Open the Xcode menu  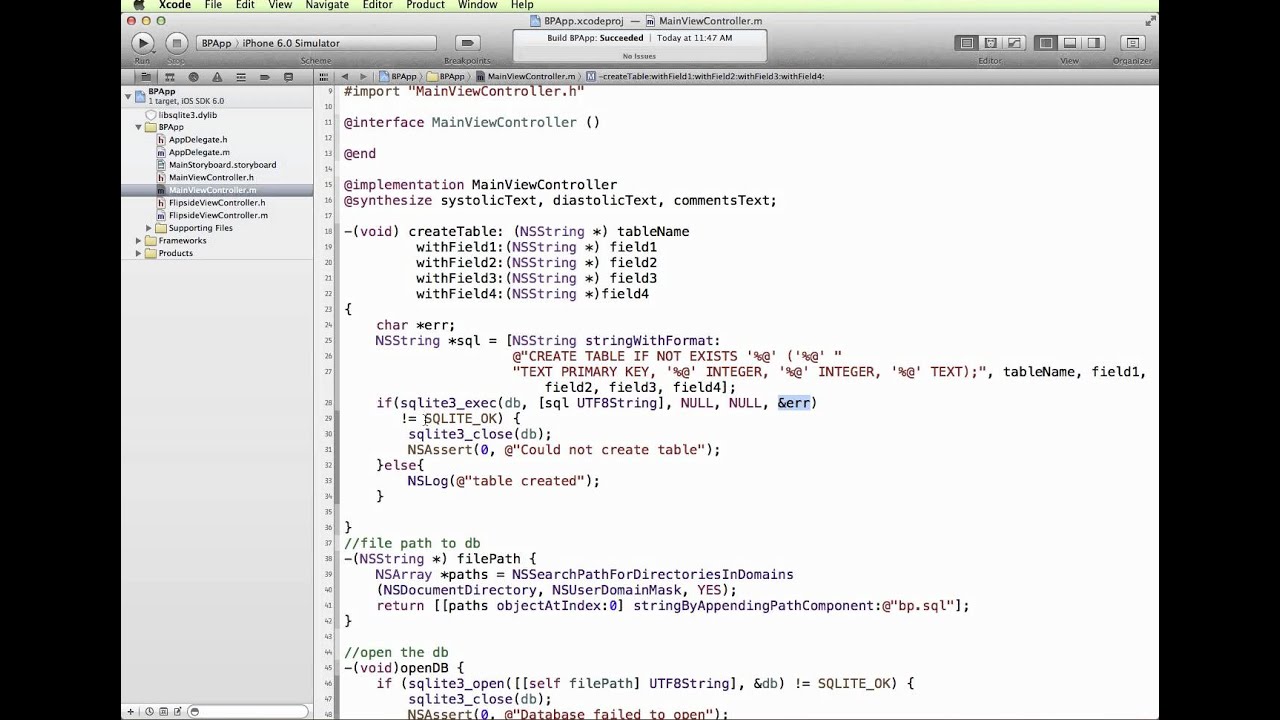click(x=174, y=5)
